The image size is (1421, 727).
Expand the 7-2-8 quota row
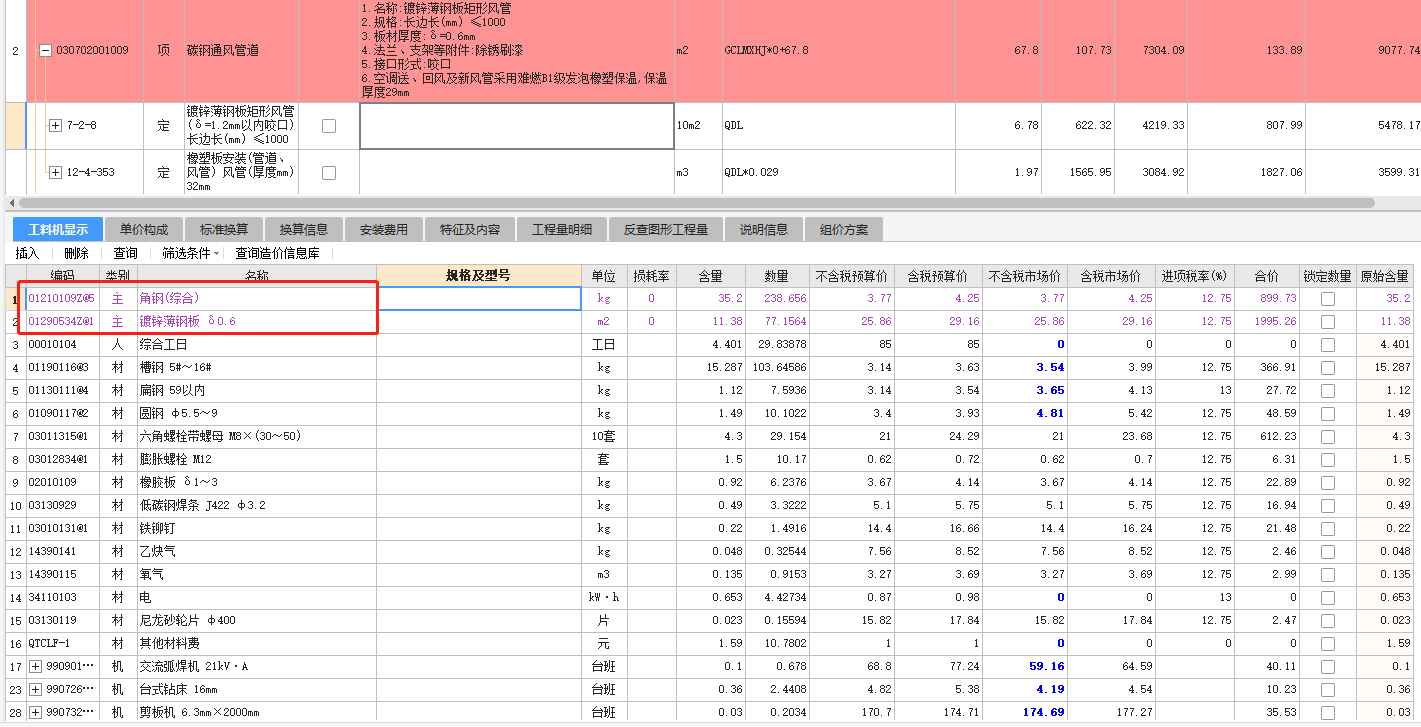(x=55, y=126)
